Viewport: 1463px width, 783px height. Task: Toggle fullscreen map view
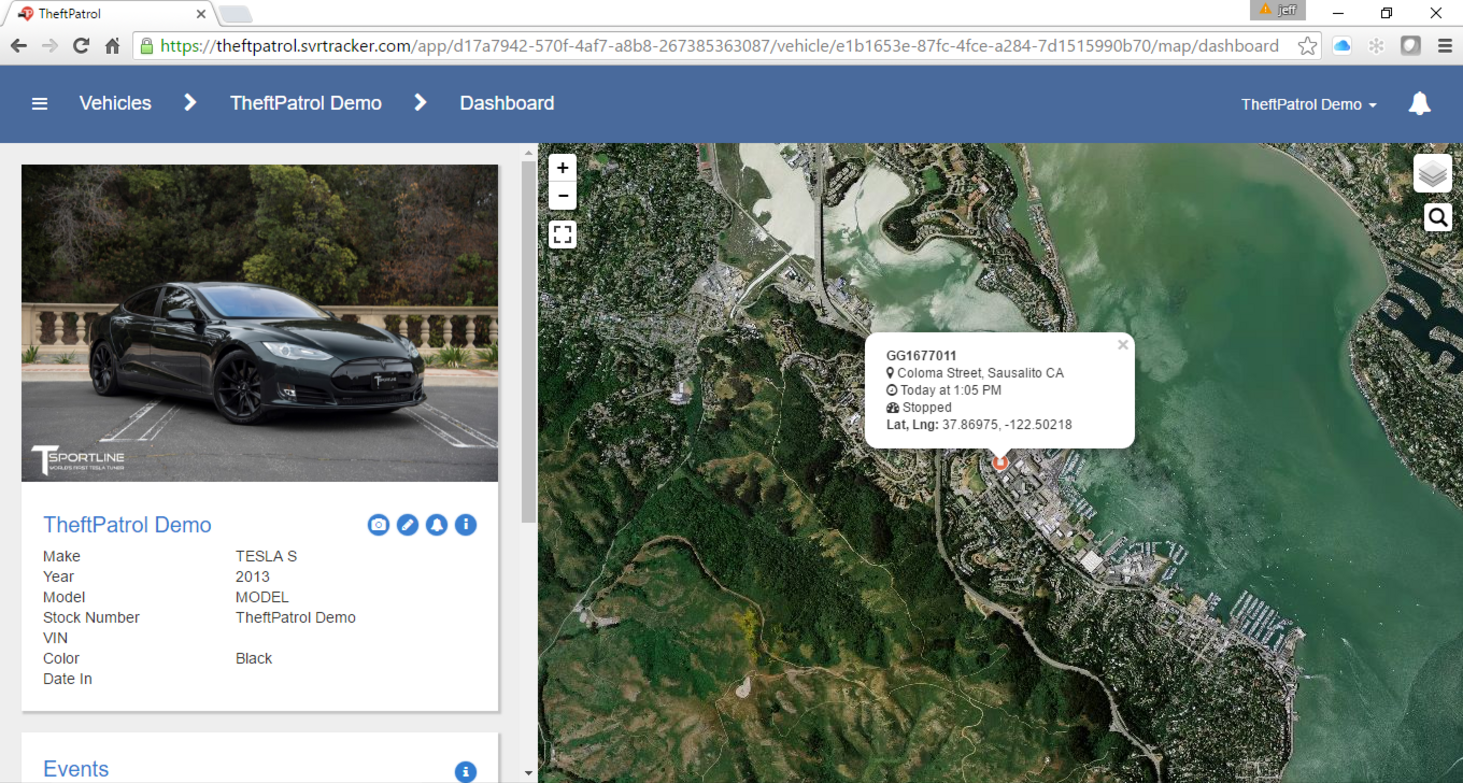(x=563, y=235)
